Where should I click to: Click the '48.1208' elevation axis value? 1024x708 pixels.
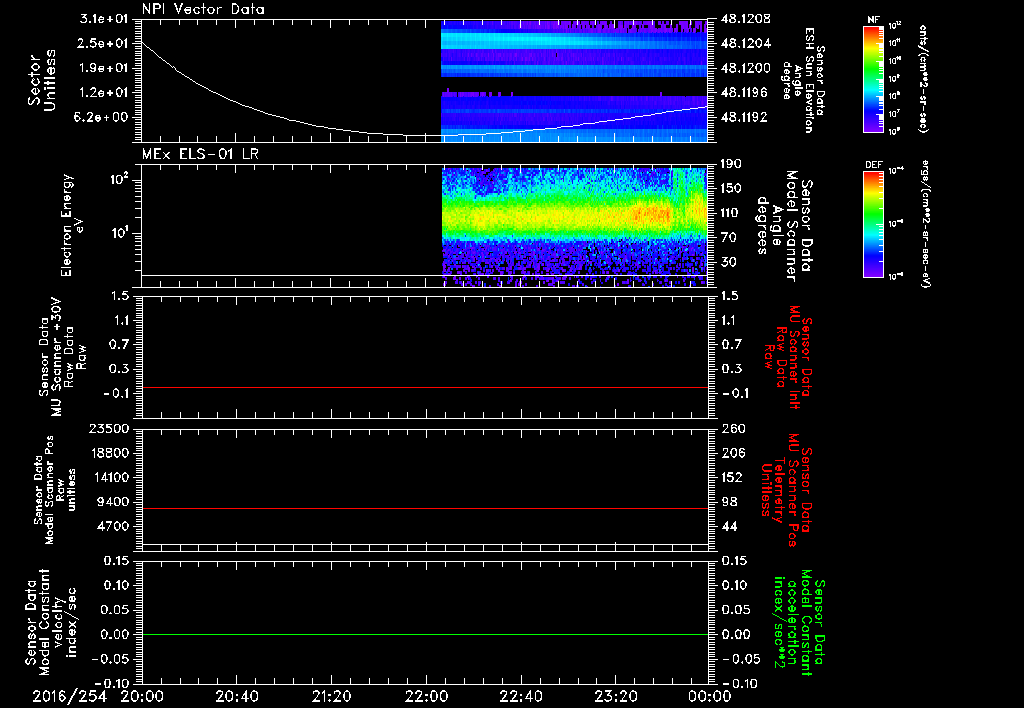click(x=746, y=19)
